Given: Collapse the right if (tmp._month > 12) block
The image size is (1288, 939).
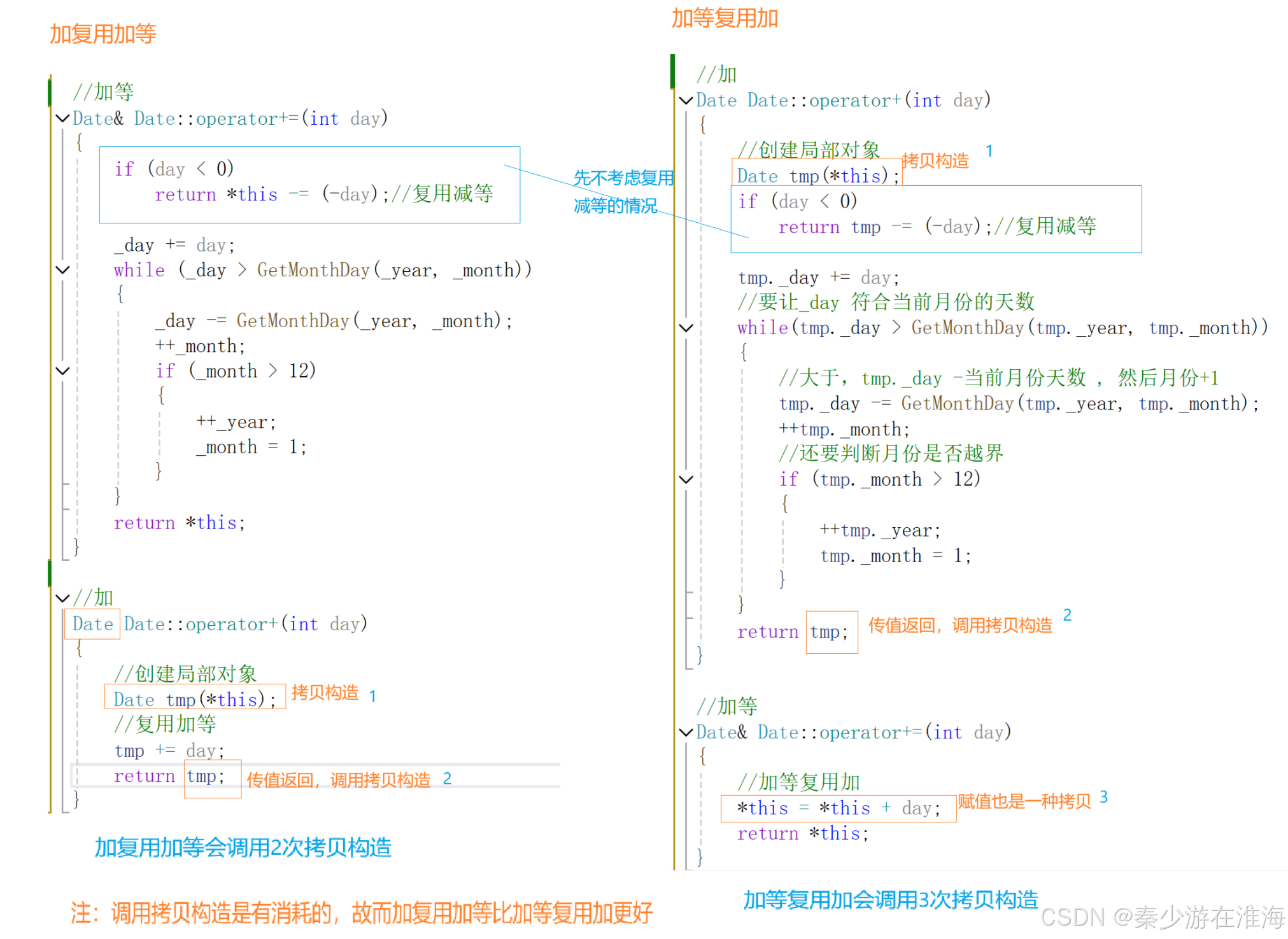Looking at the screenshot, I should 686,479.
